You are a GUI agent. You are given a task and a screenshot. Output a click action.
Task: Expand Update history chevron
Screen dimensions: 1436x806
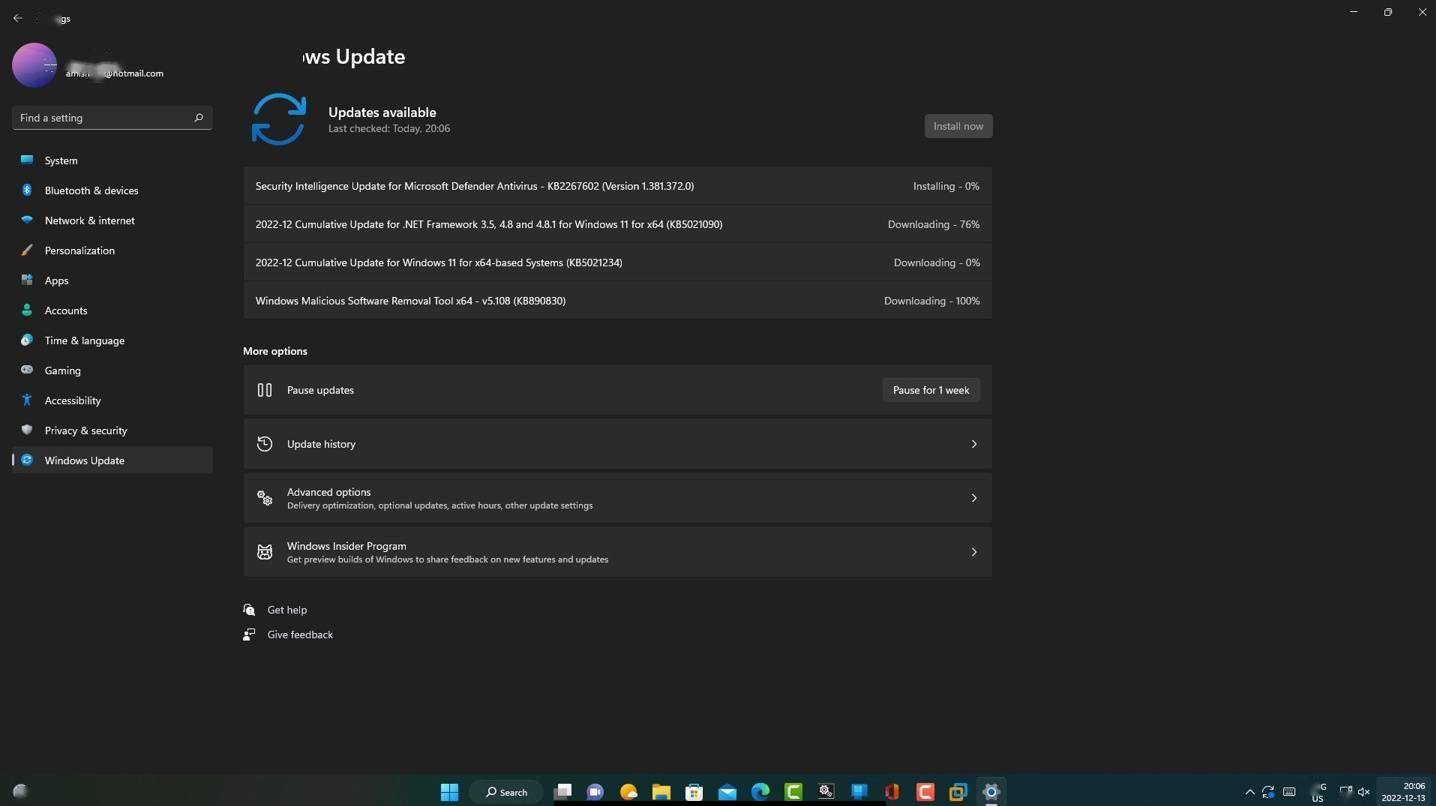pyautogui.click(x=974, y=444)
